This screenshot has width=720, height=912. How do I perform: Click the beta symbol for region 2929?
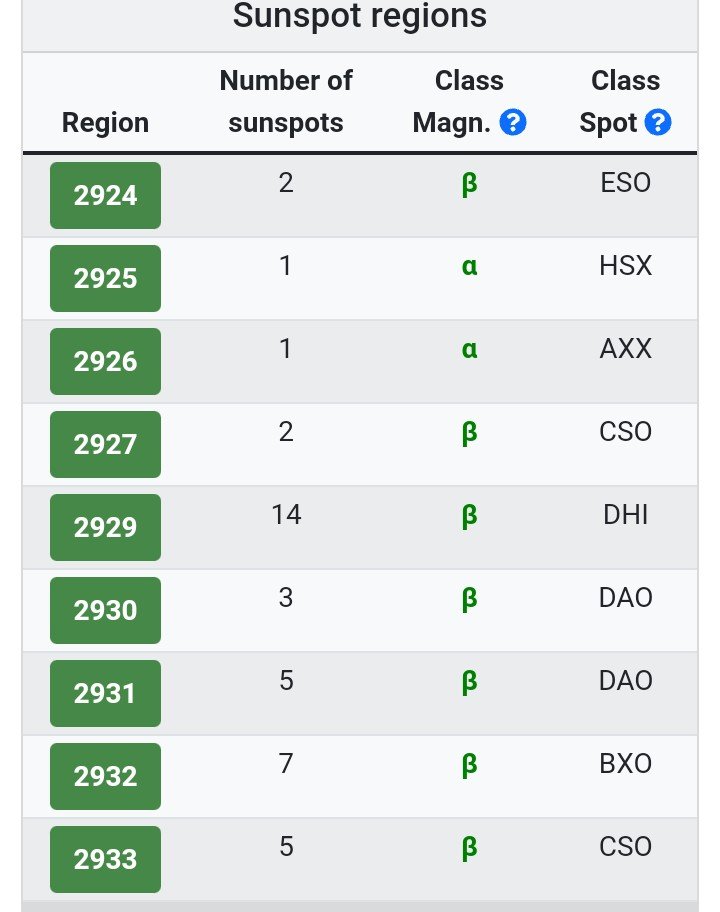coord(469,516)
